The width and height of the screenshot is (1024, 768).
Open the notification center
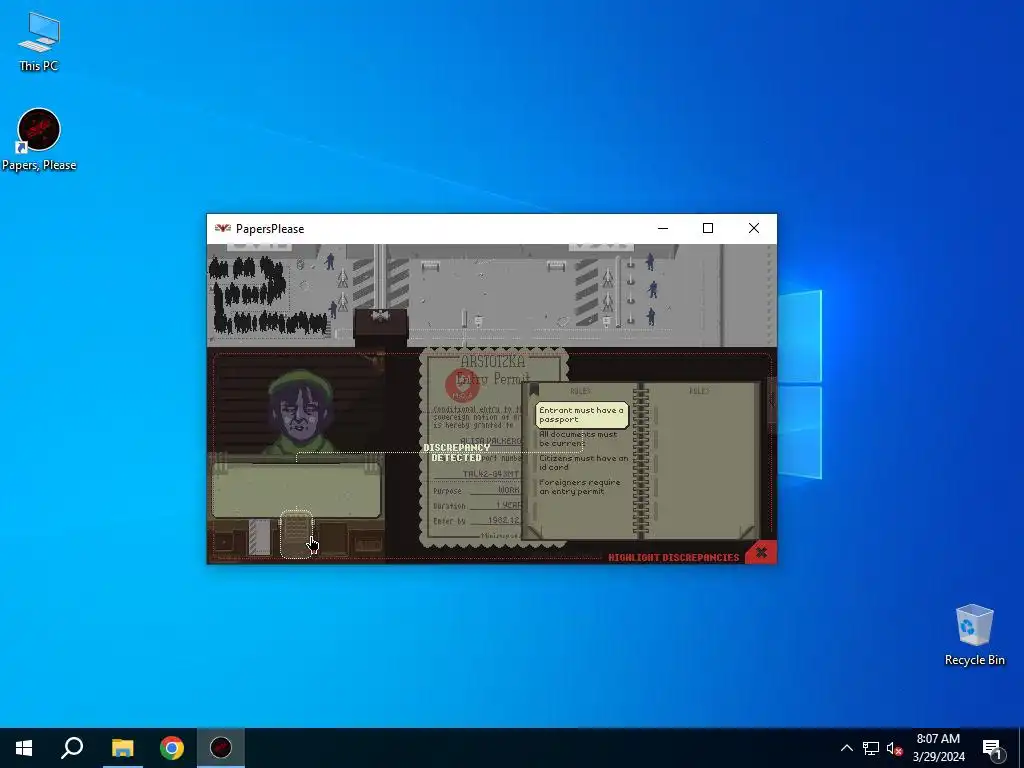click(x=993, y=748)
